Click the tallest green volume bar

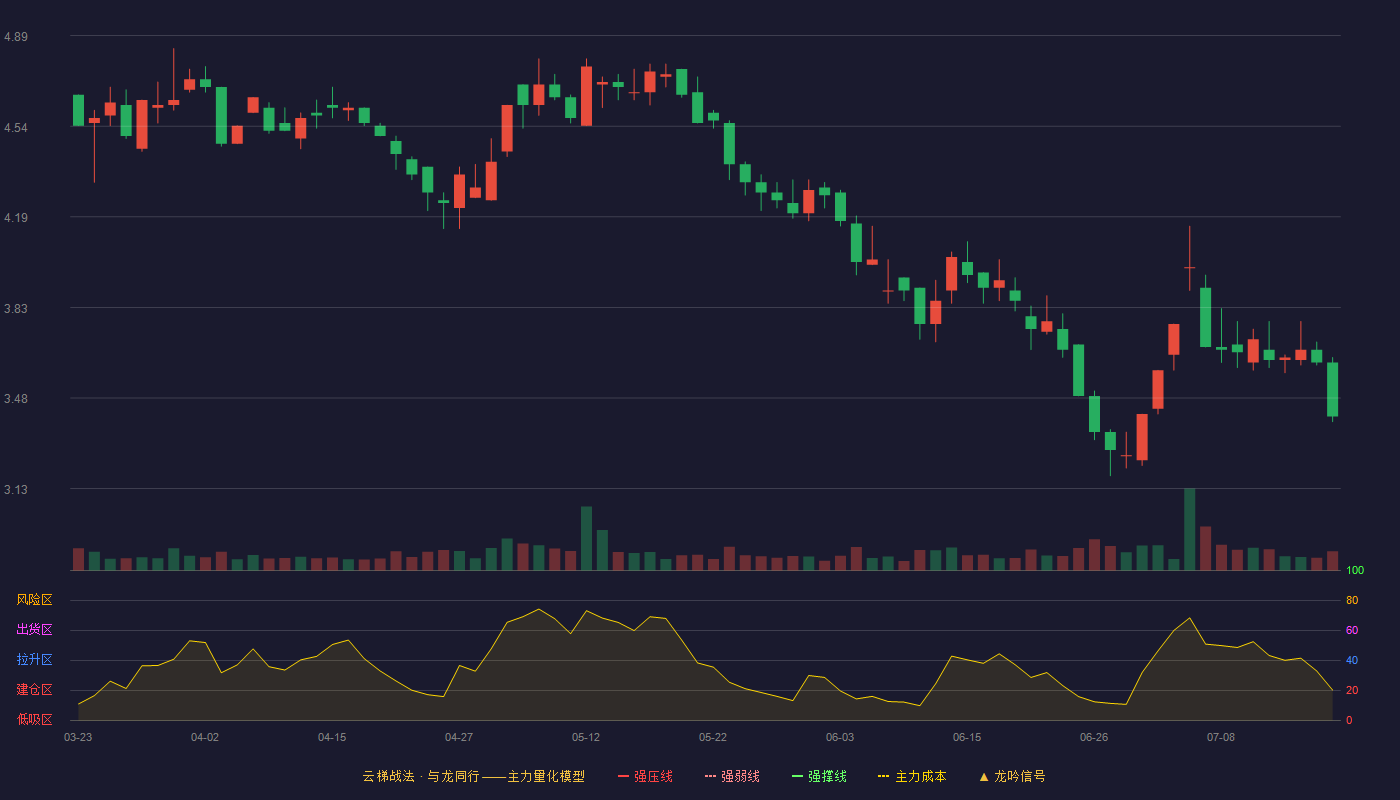pyautogui.click(x=1189, y=529)
